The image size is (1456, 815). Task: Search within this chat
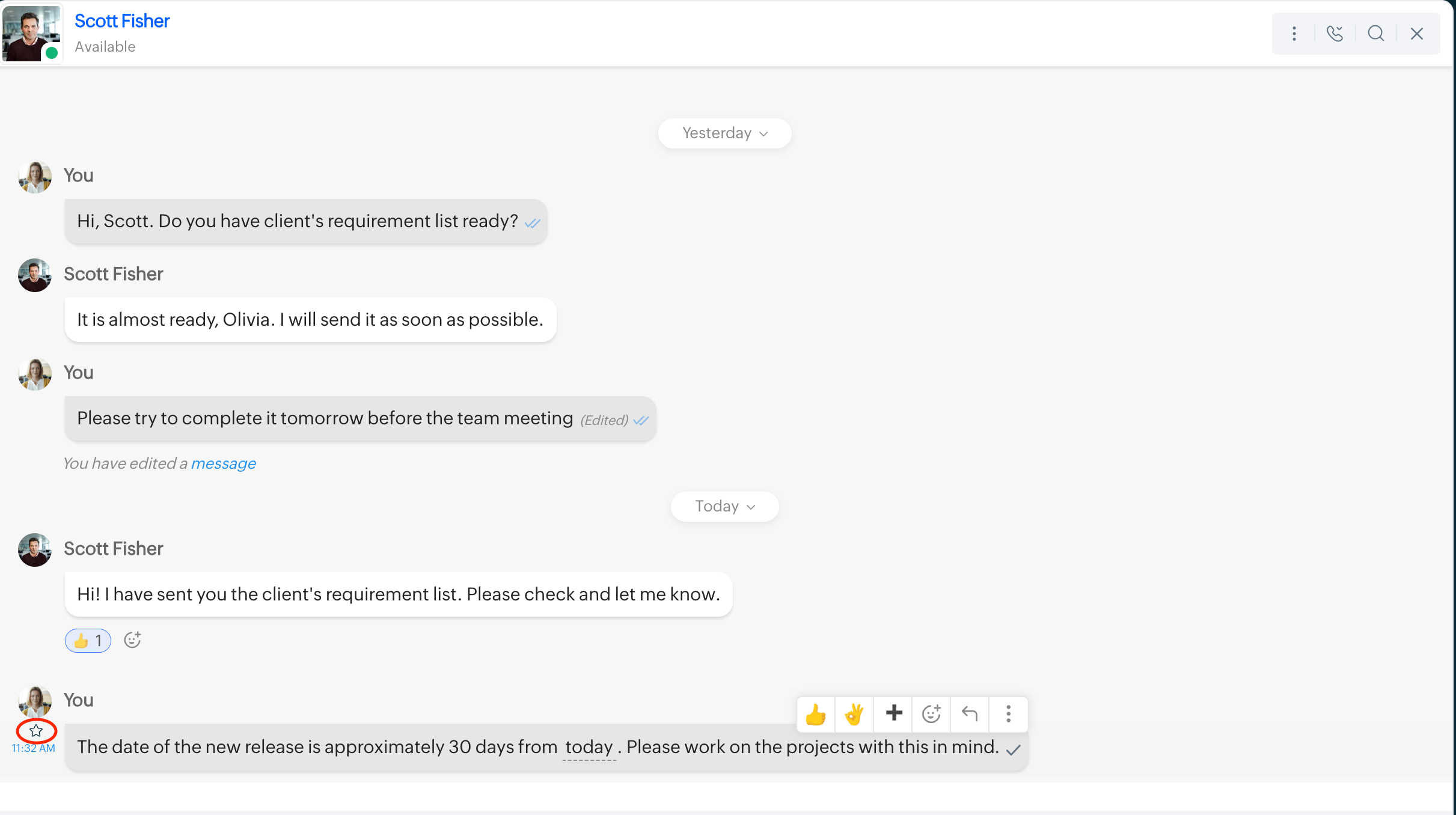click(1375, 34)
